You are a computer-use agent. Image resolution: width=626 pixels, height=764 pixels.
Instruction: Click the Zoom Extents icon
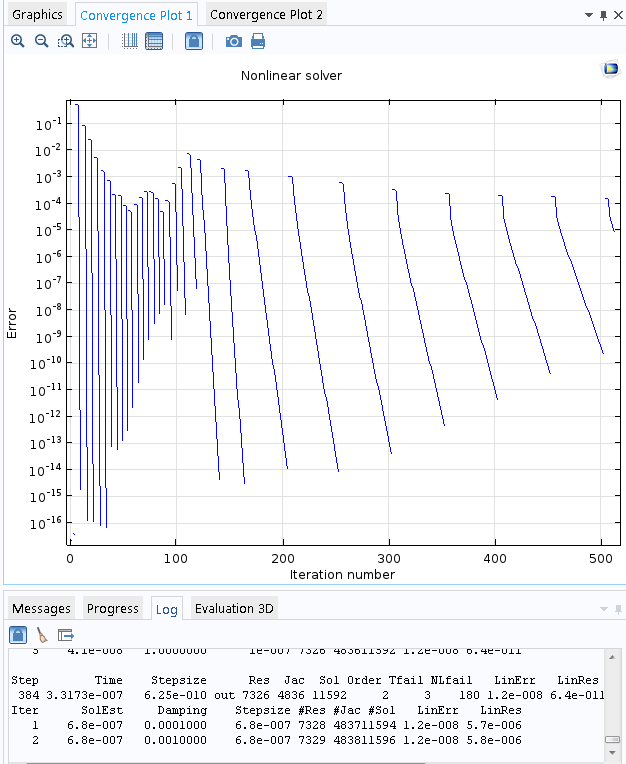tap(90, 41)
